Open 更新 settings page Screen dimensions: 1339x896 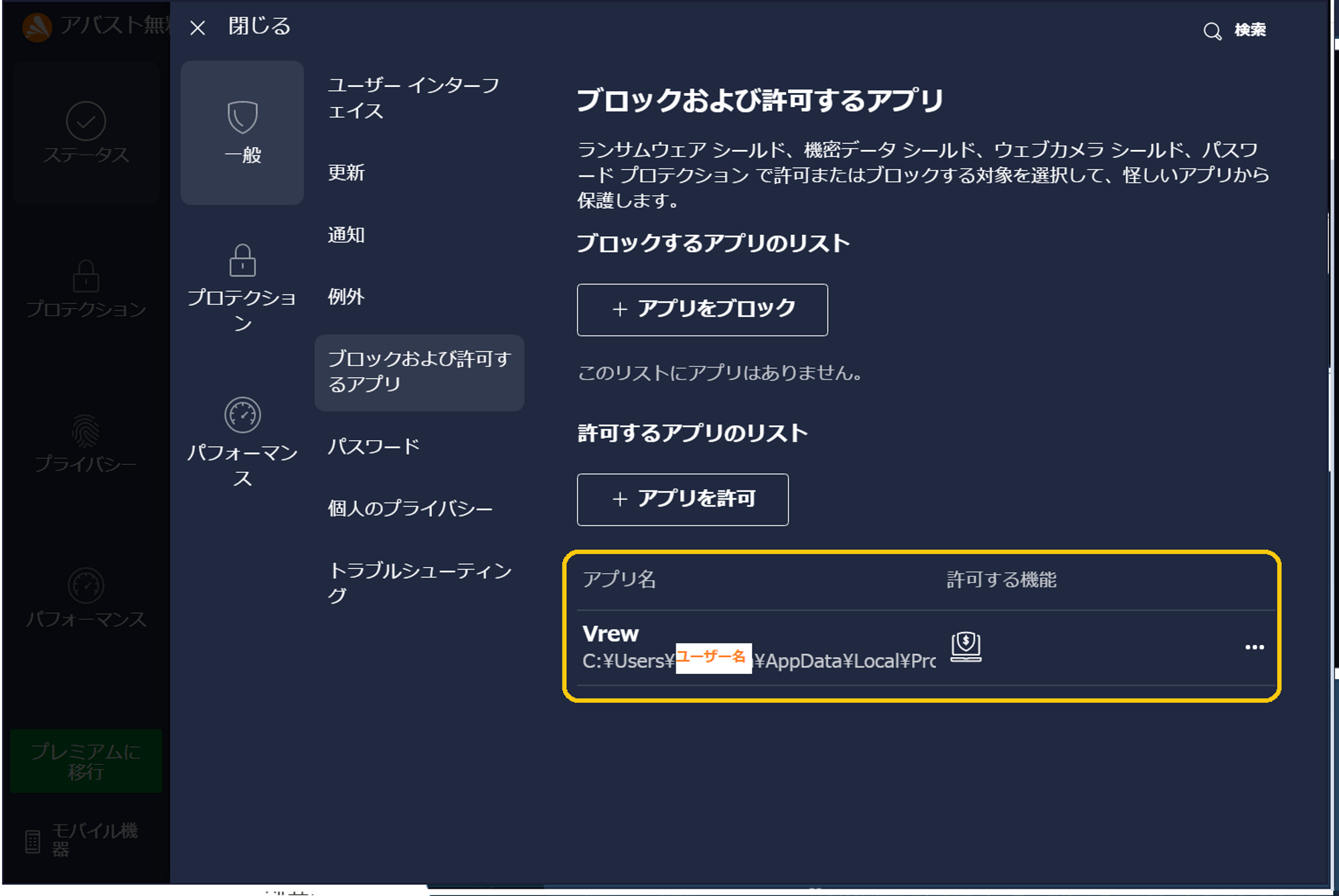tap(346, 172)
